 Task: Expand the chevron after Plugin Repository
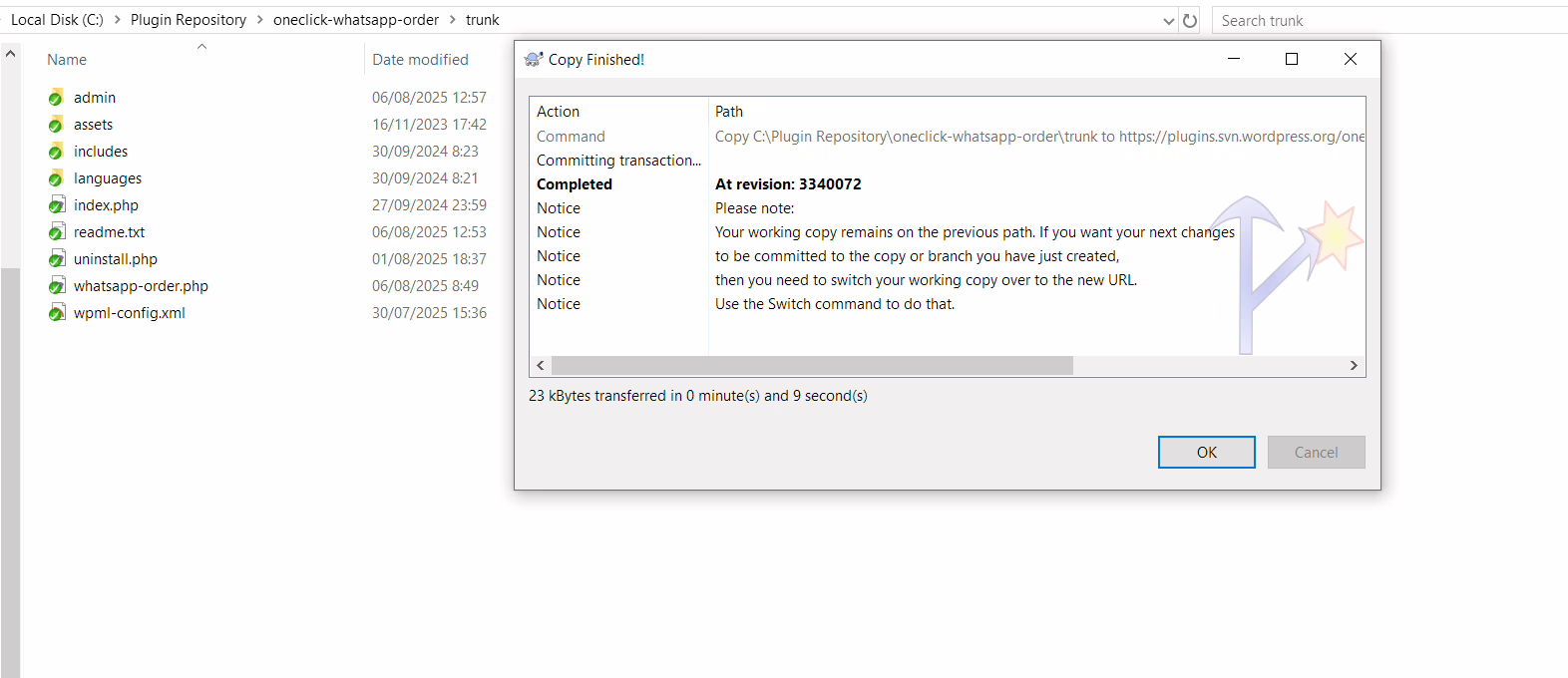(260, 20)
